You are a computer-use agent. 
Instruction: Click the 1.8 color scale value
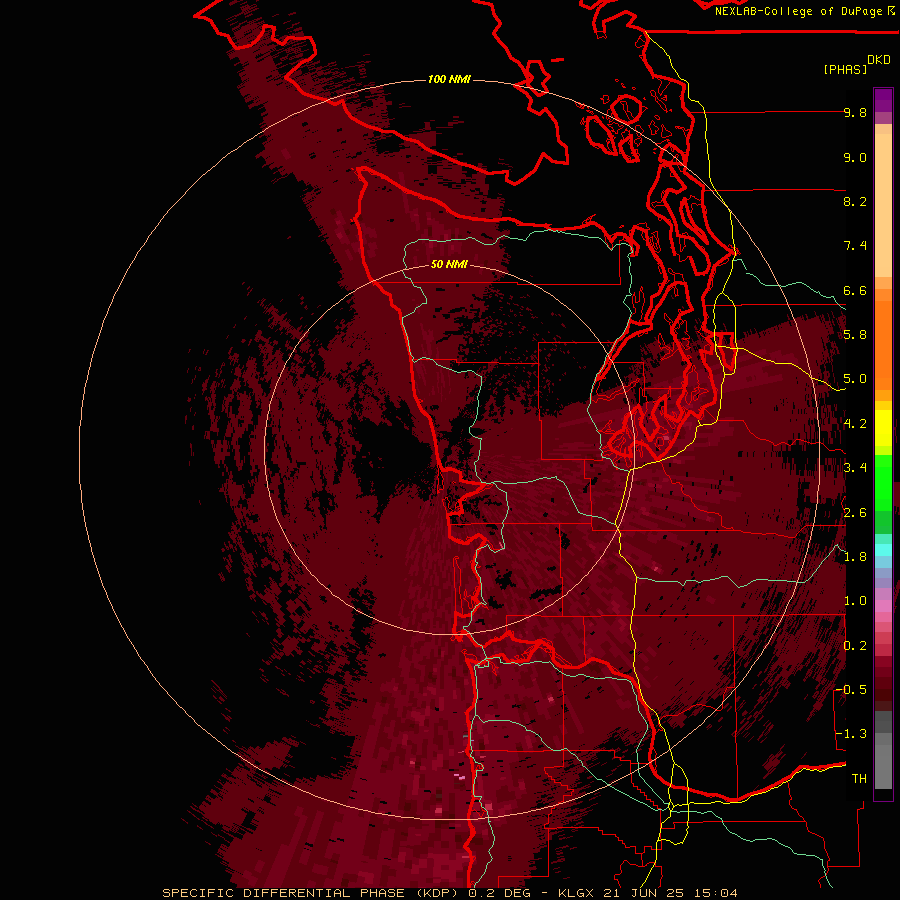pyautogui.click(x=855, y=557)
